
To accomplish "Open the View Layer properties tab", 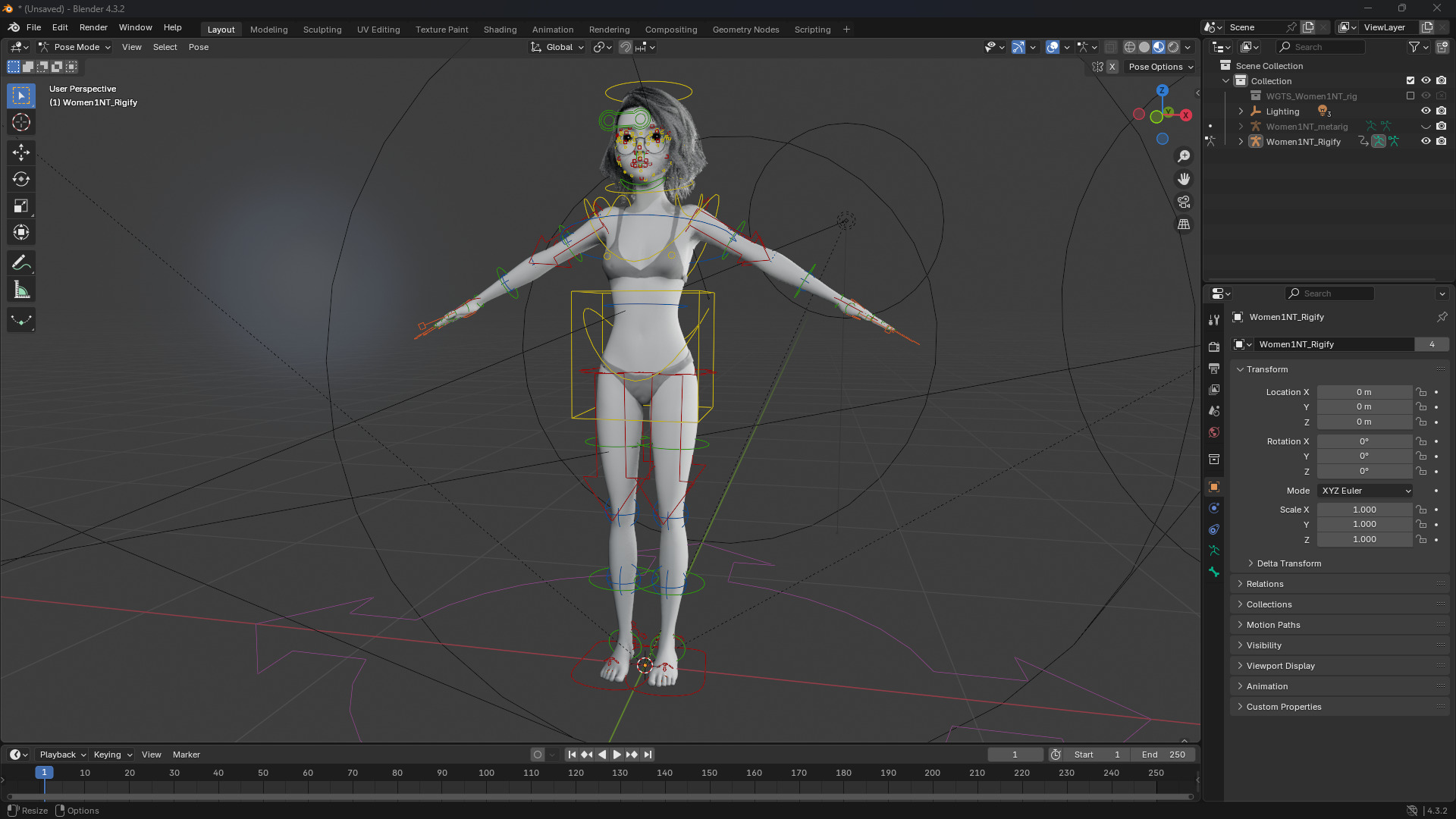I will [1214, 389].
